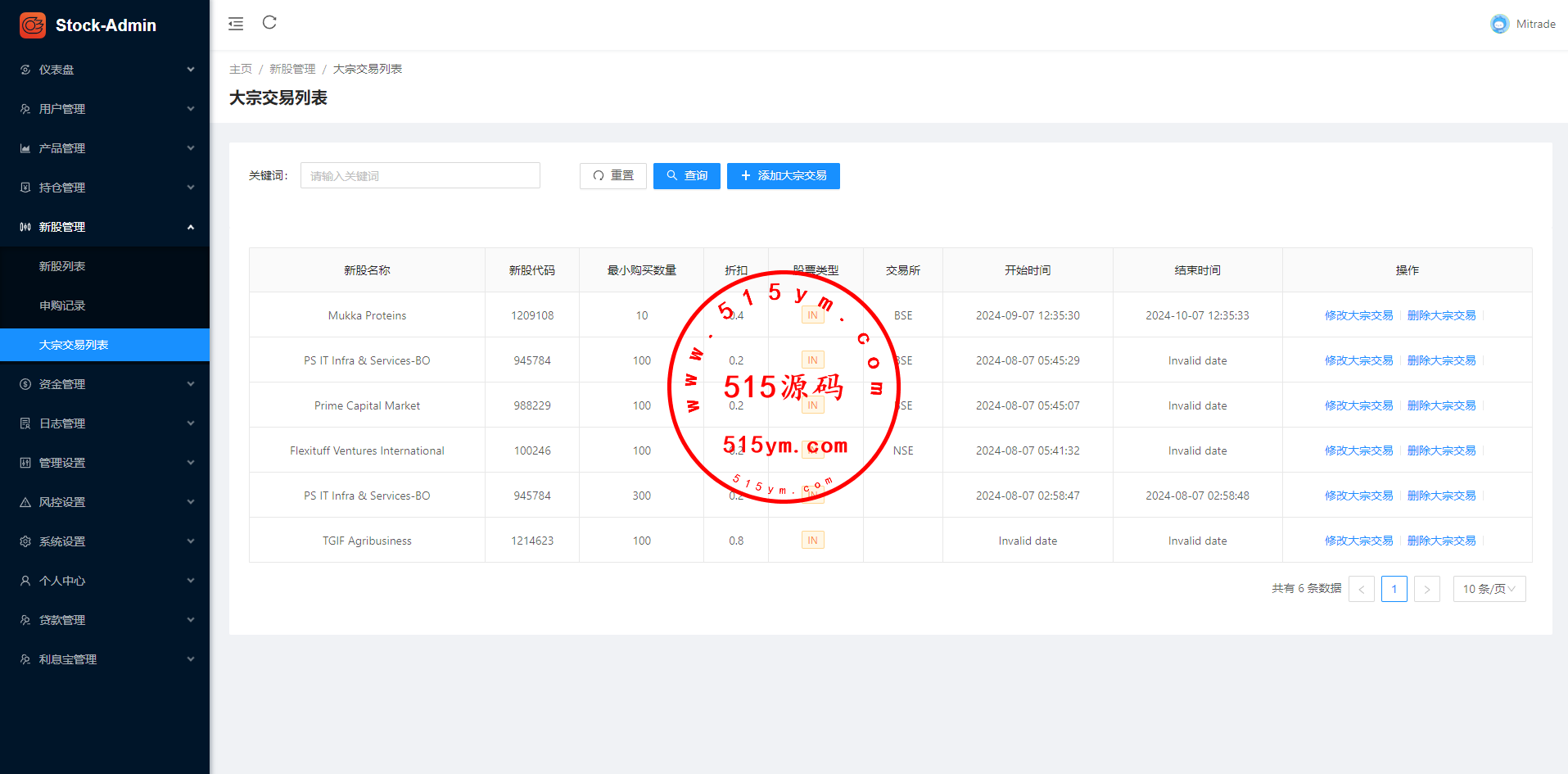Click the Stock-Admin logo icon
The width and height of the screenshot is (1568, 774).
[x=33, y=25]
